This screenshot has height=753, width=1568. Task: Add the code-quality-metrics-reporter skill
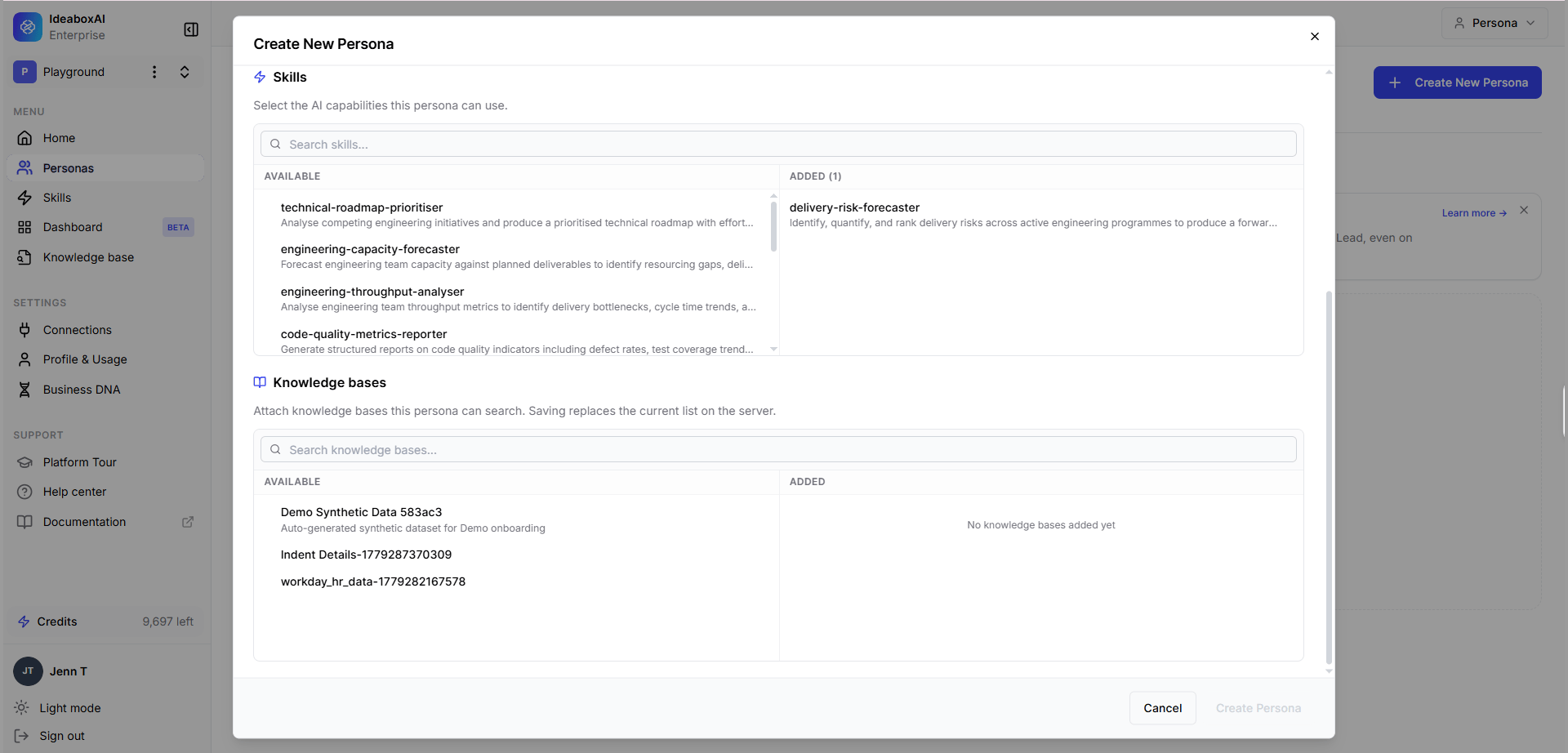coord(517,341)
